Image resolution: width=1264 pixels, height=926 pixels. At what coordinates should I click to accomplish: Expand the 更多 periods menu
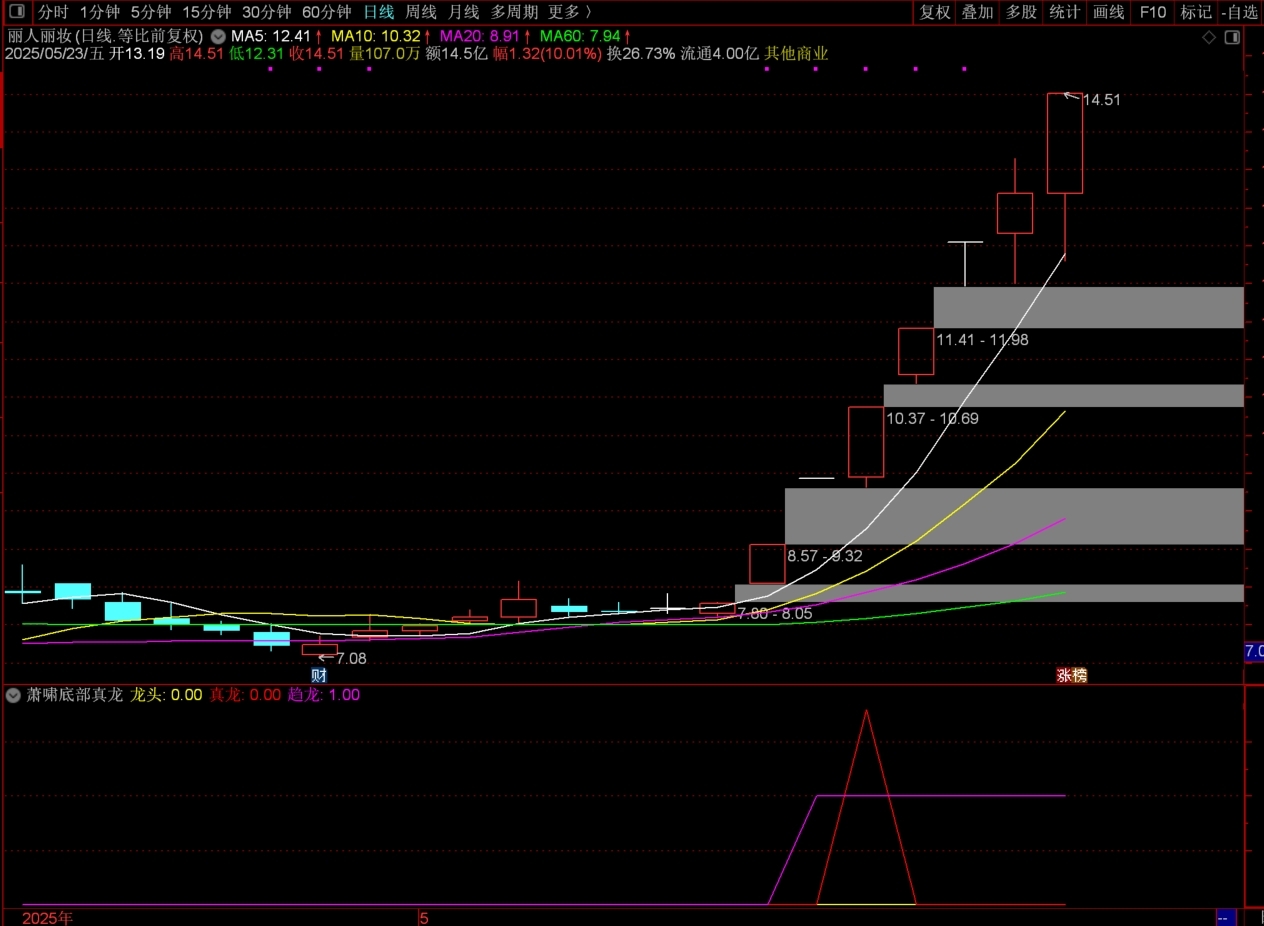coord(570,12)
